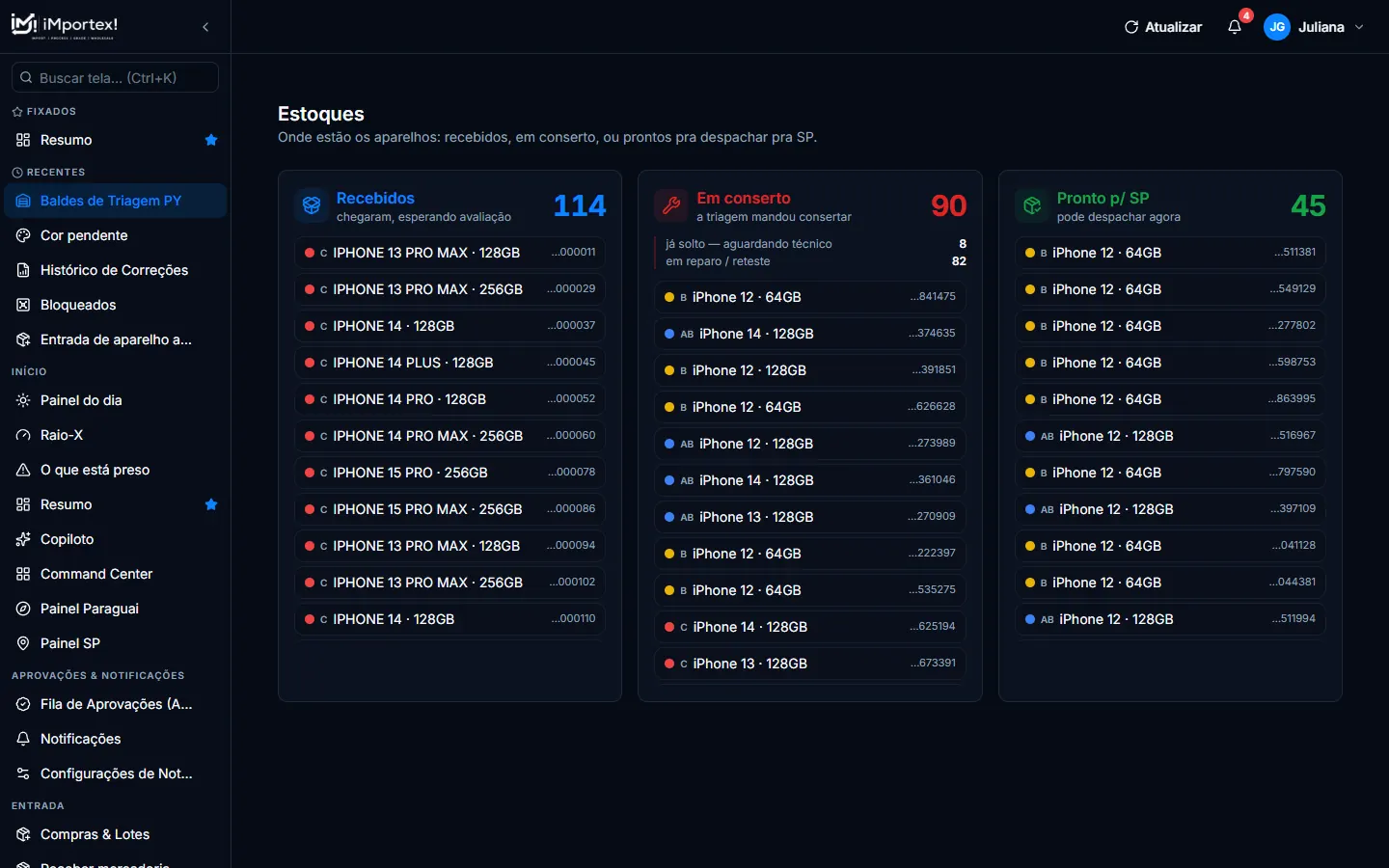
Task: Click the Cor pendente palette icon
Action: click(x=23, y=235)
